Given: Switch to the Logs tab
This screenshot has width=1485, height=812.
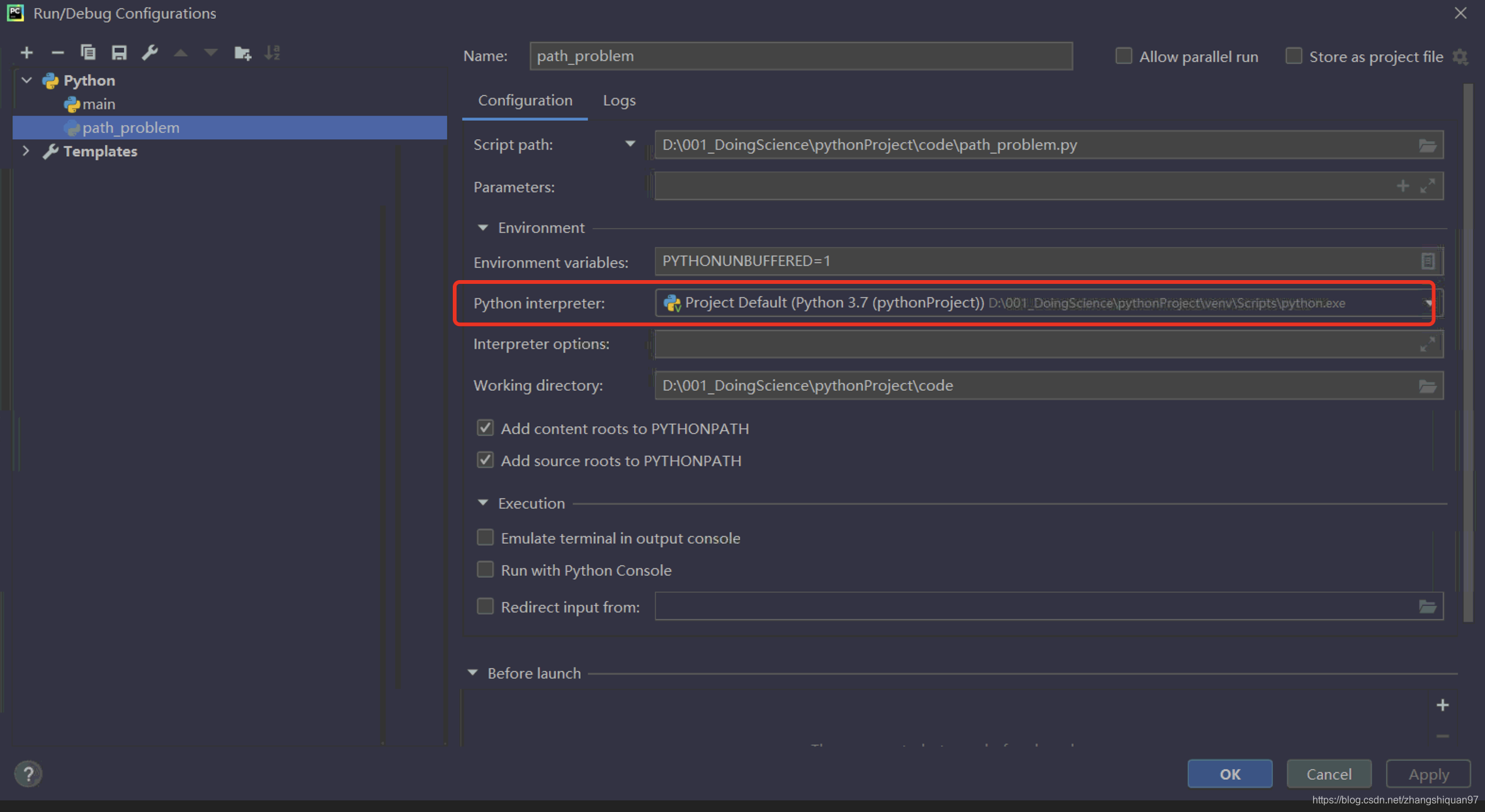Looking at the screenshot, I should coord(619,101).
